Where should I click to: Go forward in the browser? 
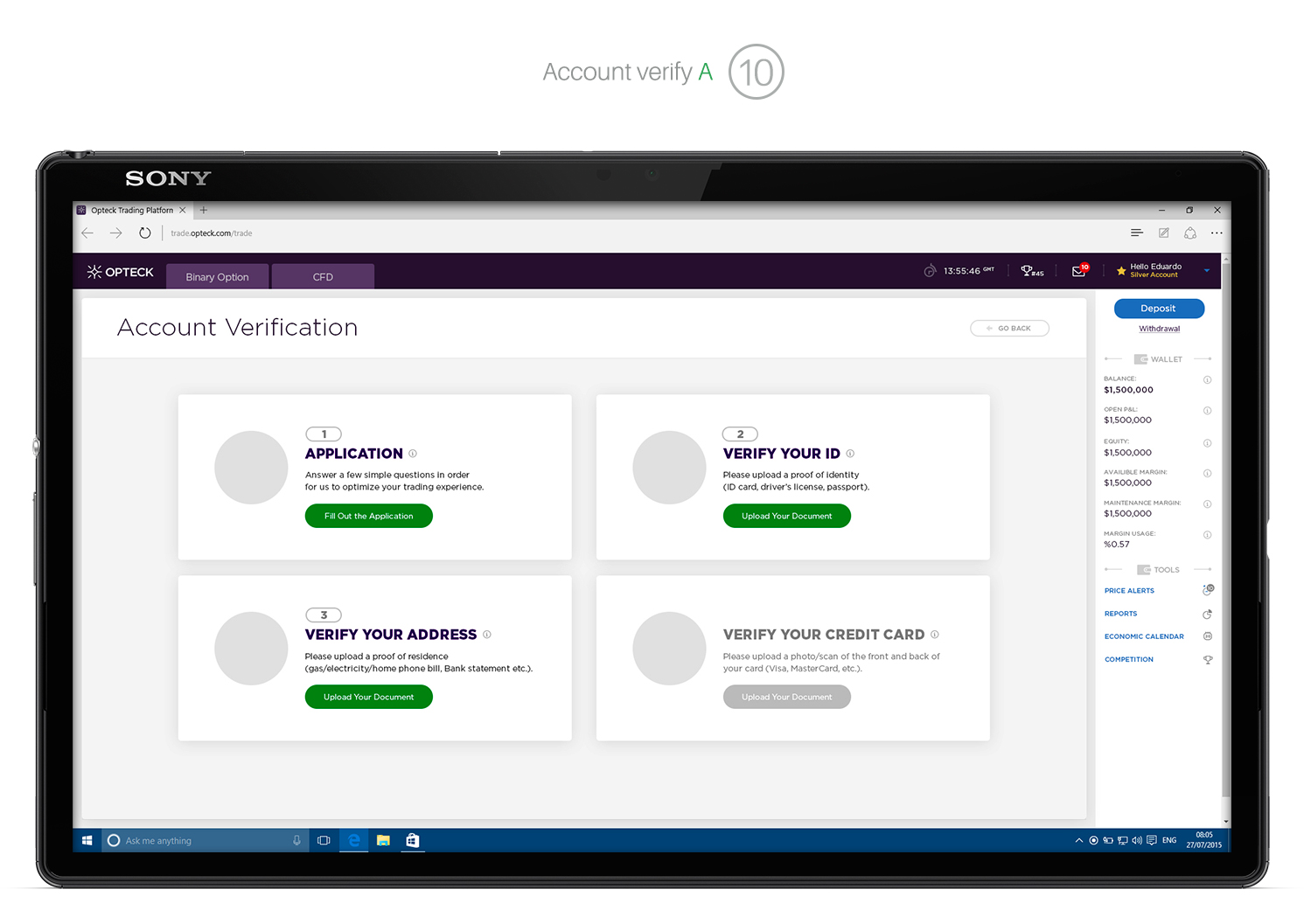[x=116, y=233]
